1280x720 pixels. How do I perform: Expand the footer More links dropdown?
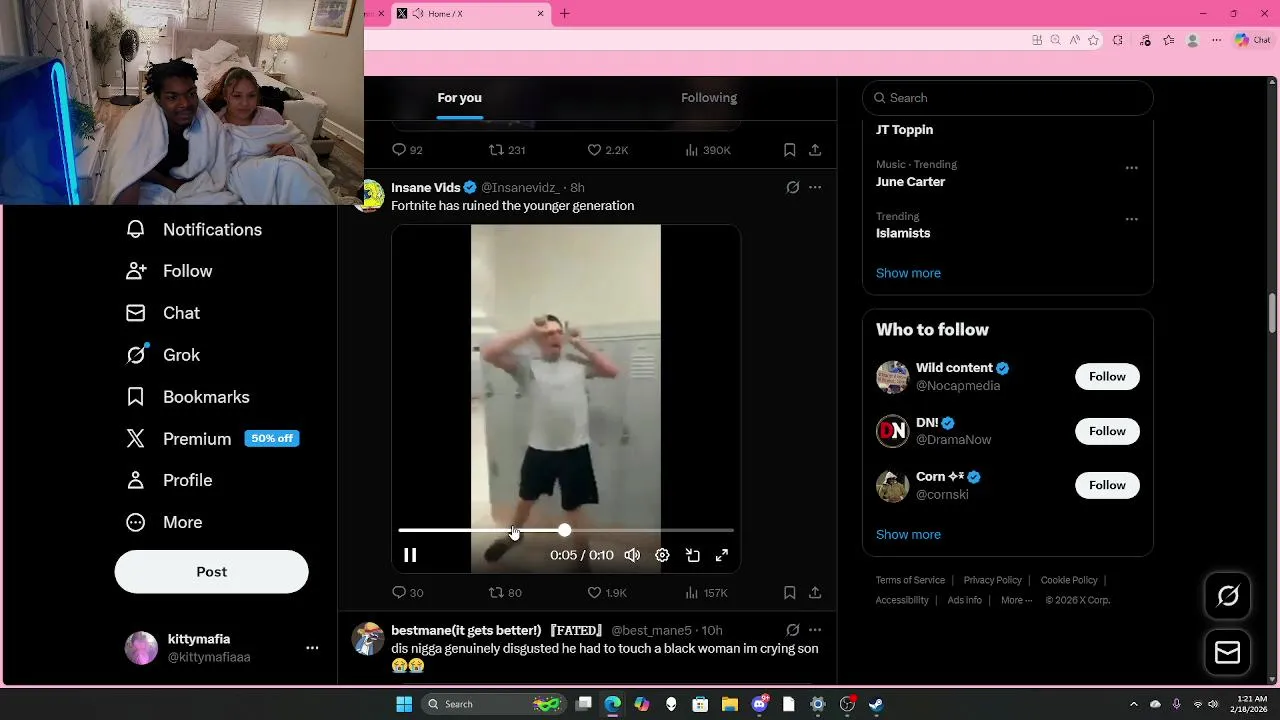1017,600
